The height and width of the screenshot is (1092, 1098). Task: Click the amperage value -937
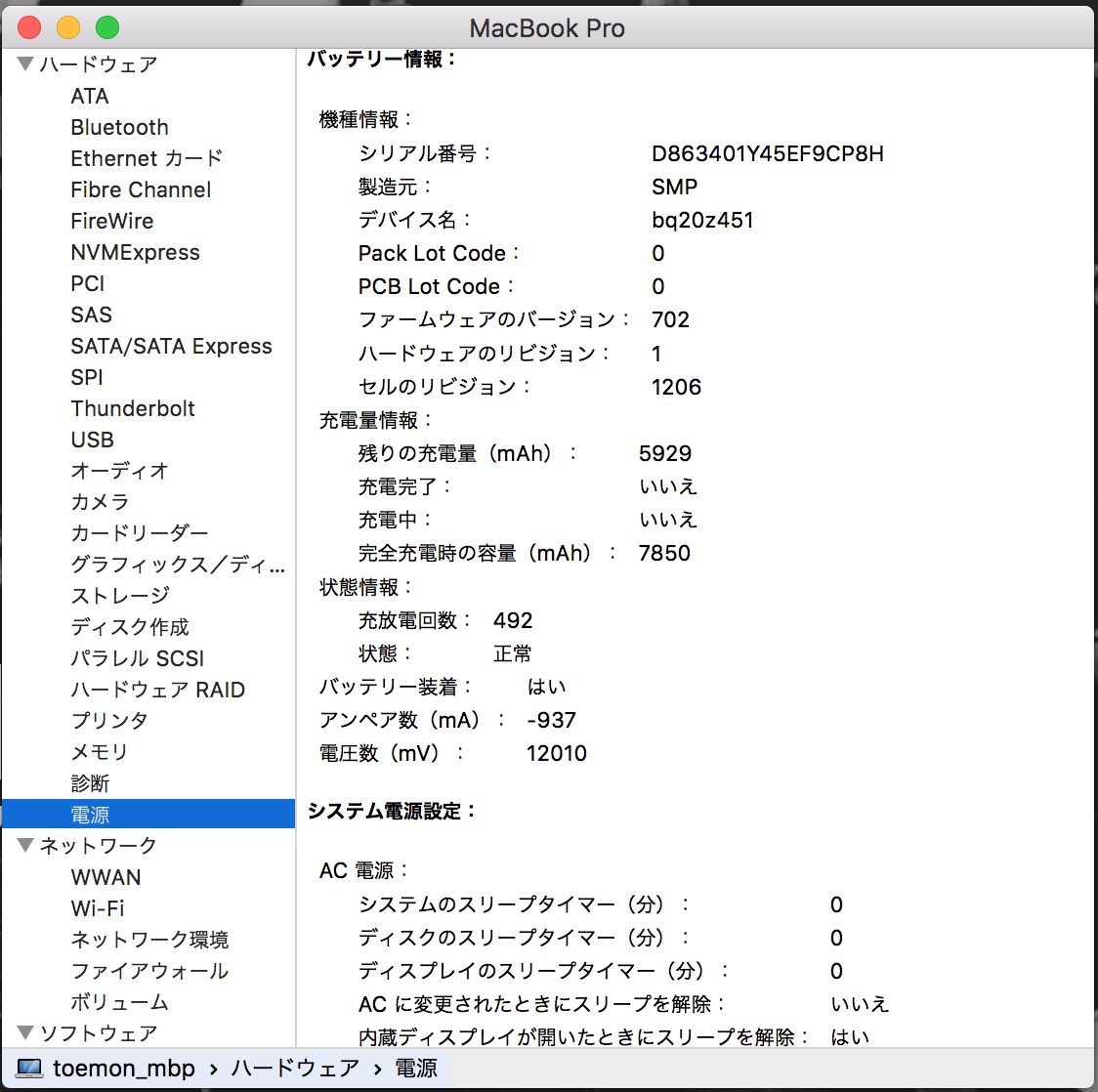pos(551,720)
